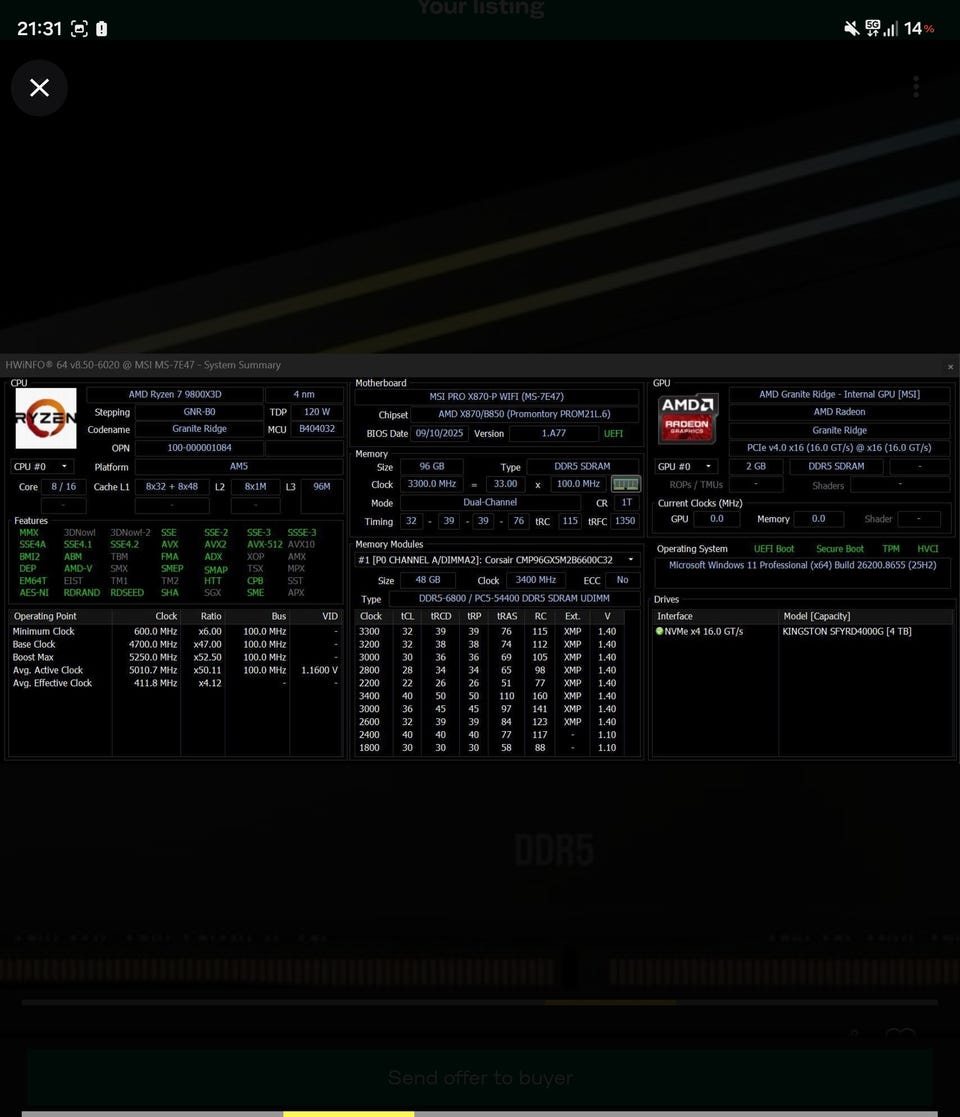The image size is (960, 1117).
Task: Click the Model [Capacity] column header
Action: 865,616
